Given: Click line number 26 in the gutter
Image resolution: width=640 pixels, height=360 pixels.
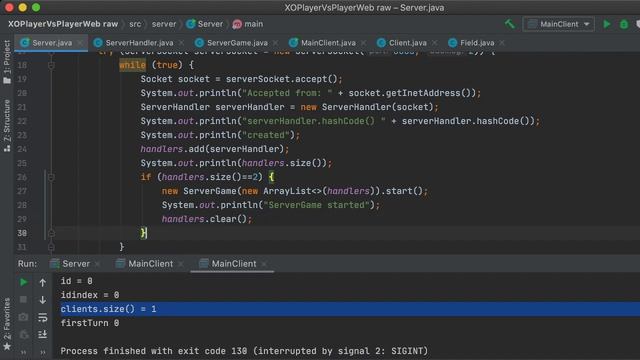Looking at the screenshot, I should (22, 177).
